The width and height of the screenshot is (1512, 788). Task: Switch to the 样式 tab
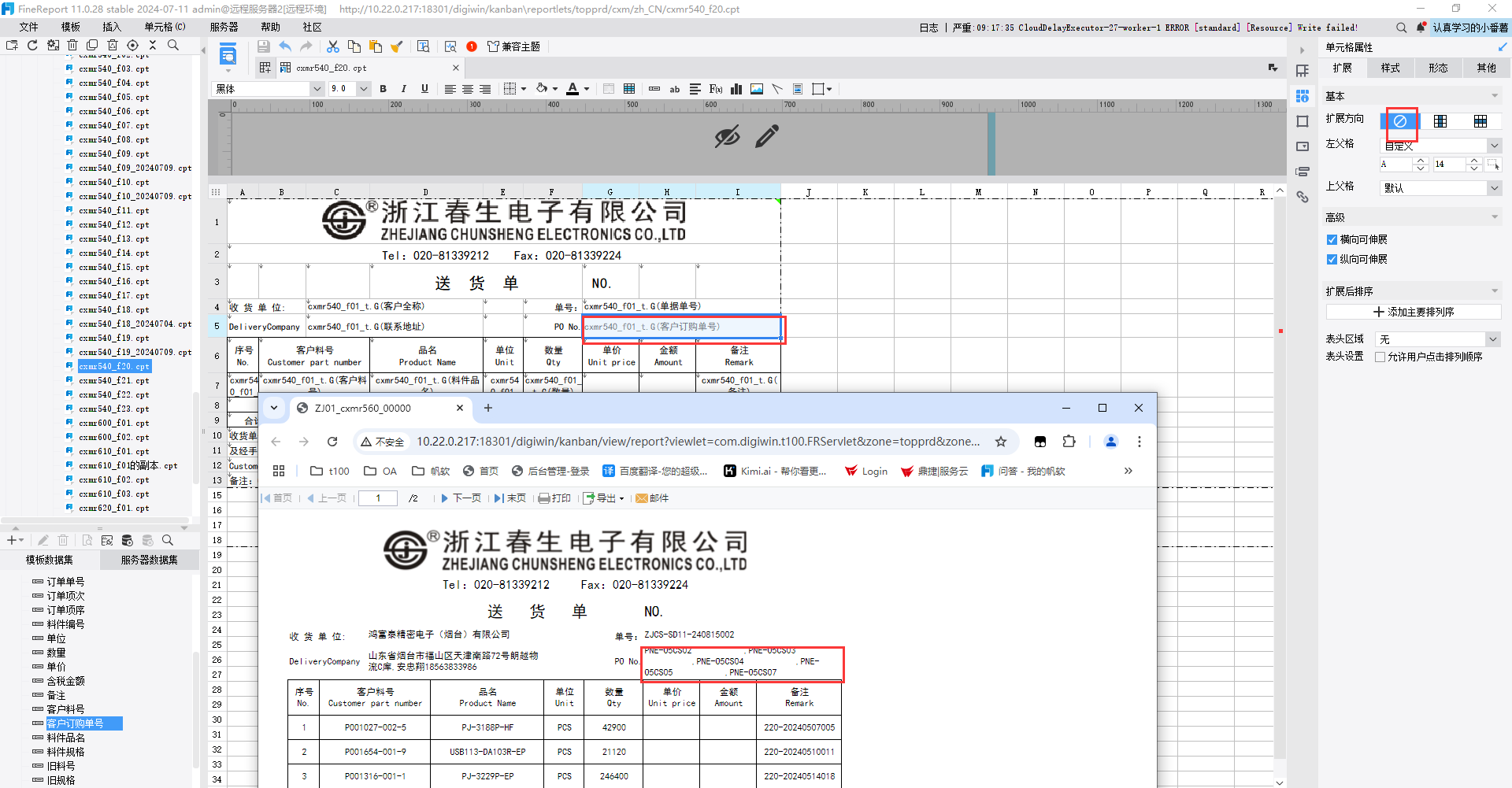pyautogui.click(x=1390, y=68)
